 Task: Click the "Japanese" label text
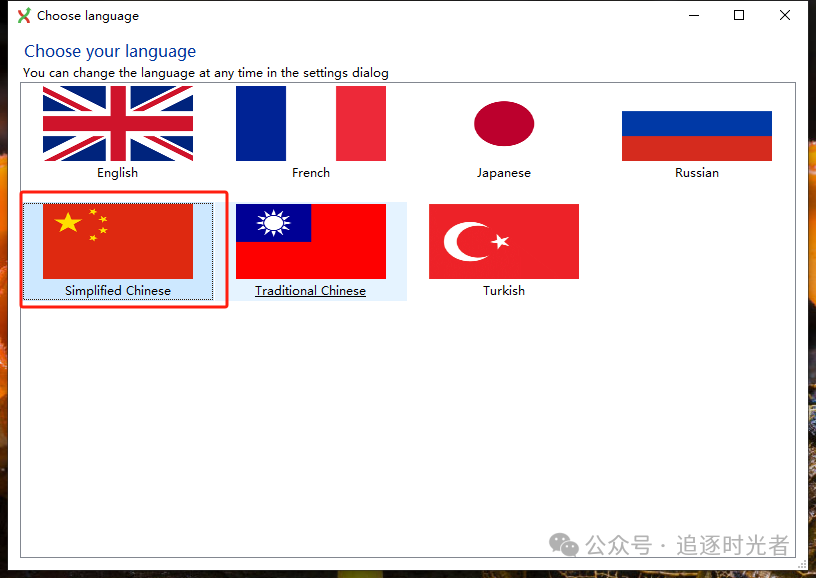click(504, 173)
